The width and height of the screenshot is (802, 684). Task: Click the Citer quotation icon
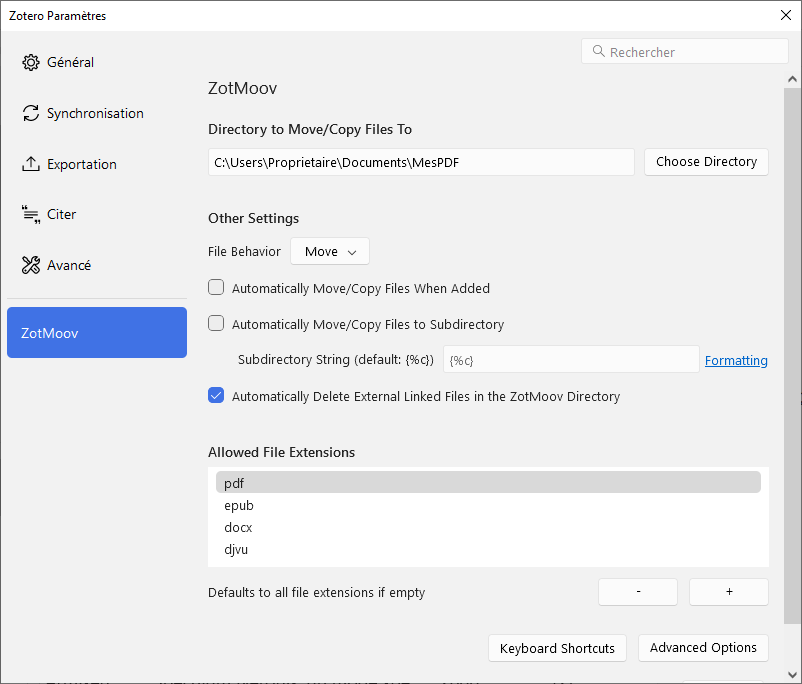pos(31,214)
